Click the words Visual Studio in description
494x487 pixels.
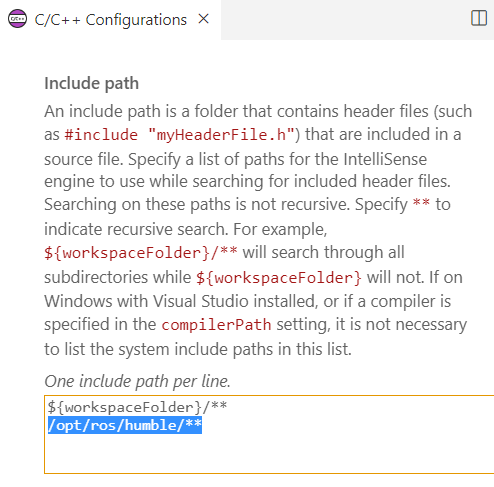(x=201, y=301)
